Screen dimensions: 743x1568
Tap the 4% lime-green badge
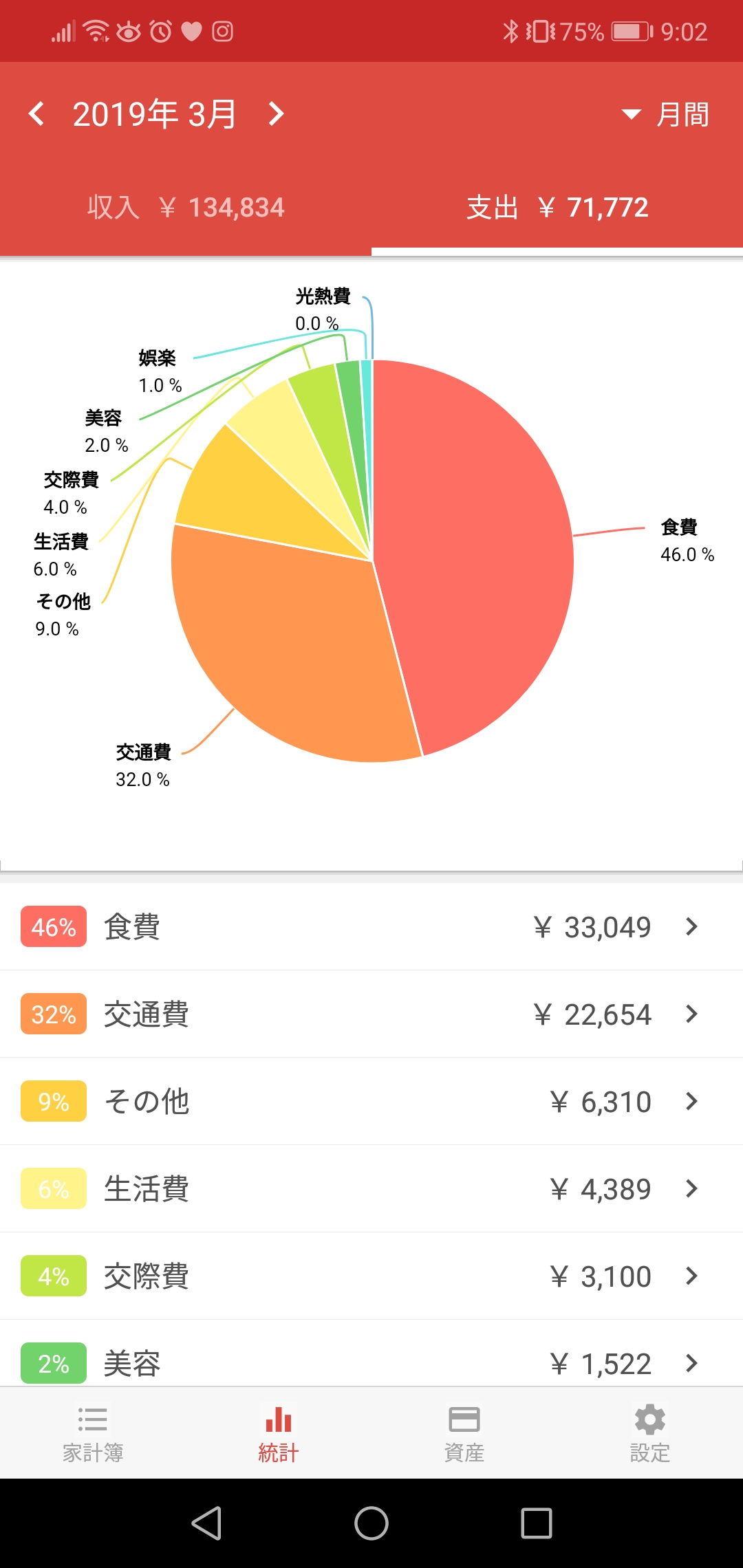tap(54, 1276)
